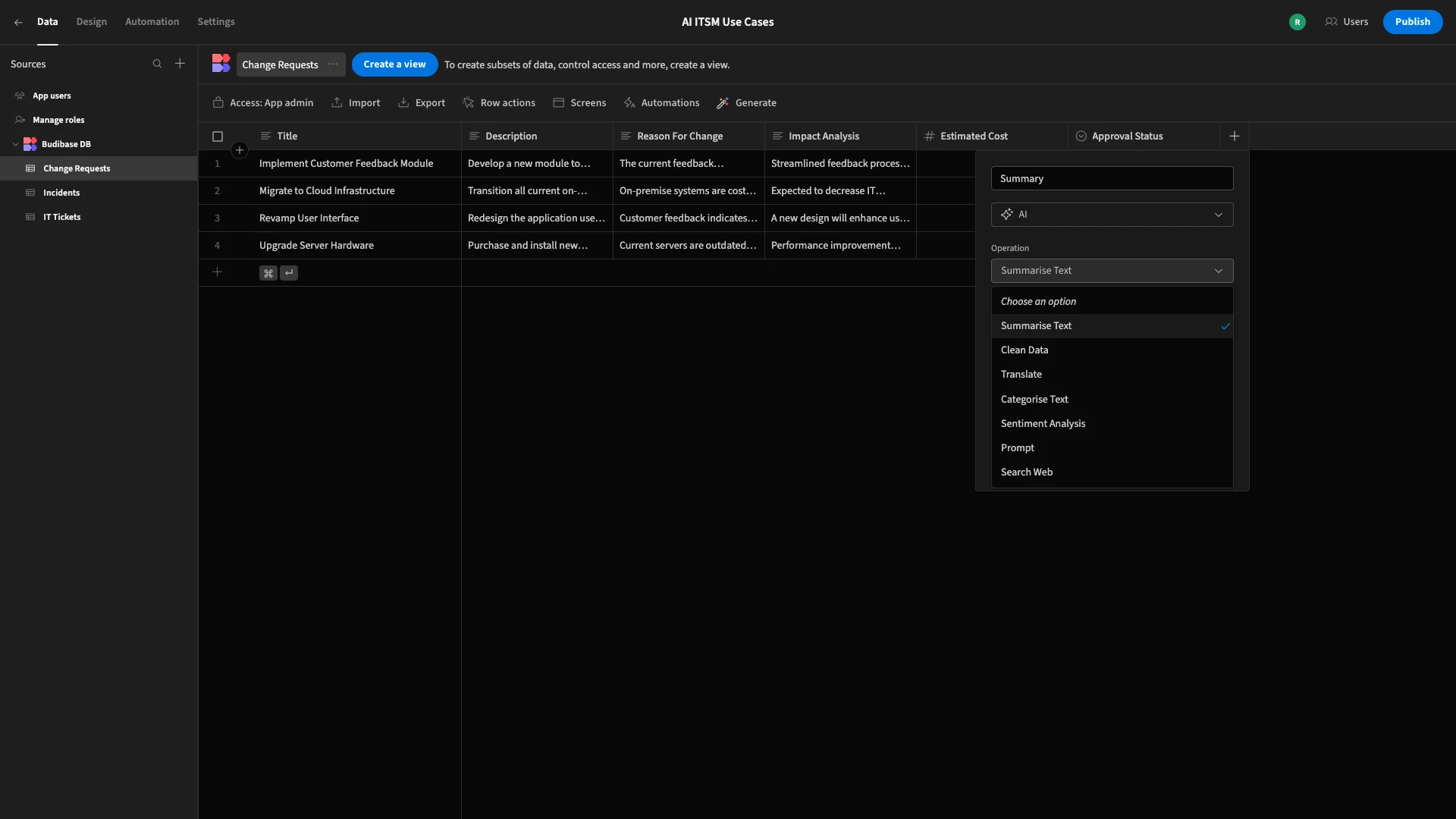1456x819 pixels.
Task: Click the Change Requests table tab
Action: 291,64
